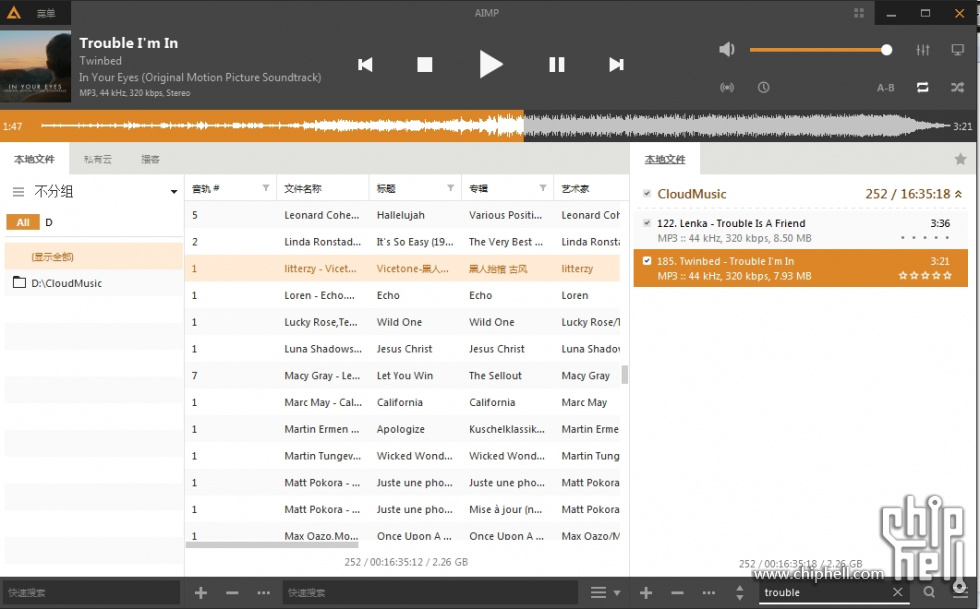Viewport: 980px width, 609px height.
Task: Click the library vertical scrollbar thumb
Action: pos(624,375)
